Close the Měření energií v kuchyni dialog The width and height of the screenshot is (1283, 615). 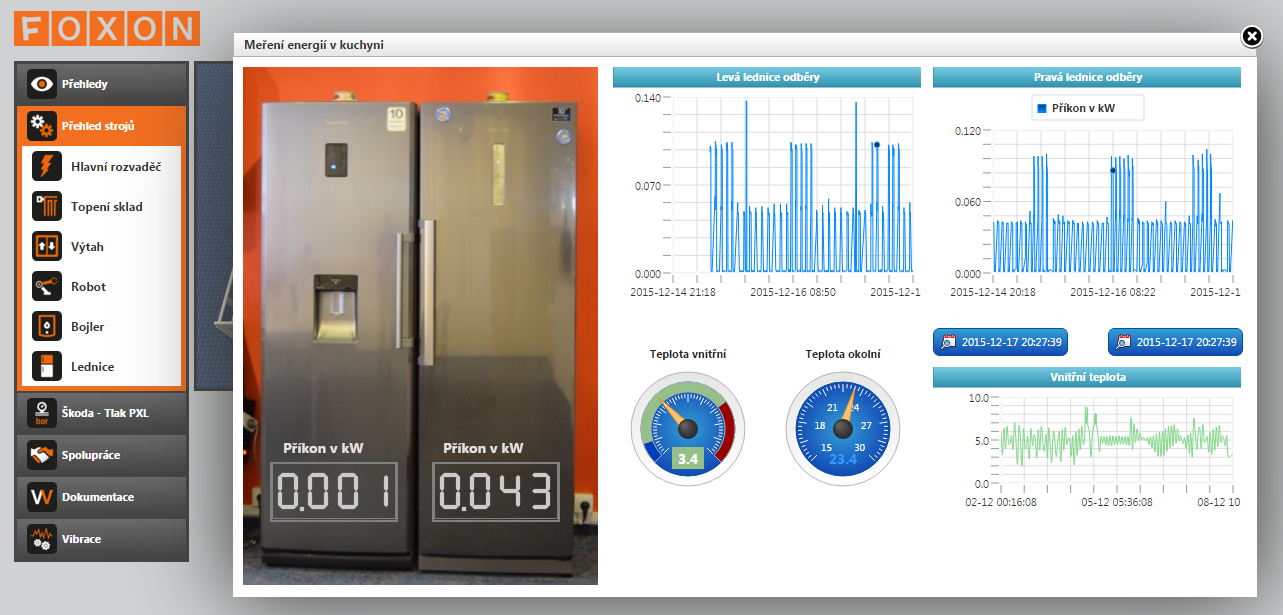coord(1251,37)
